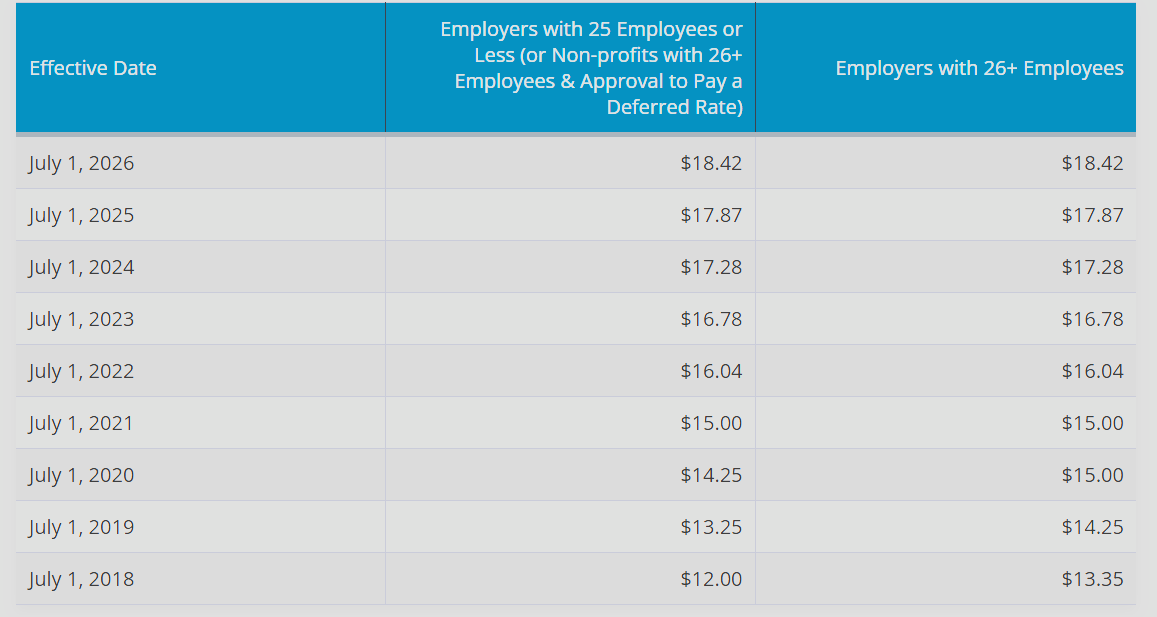The width and height of the screenshot is (1157, 617).
Task: Select the July 1, 2018 date cell
Action: coord(200,579)
